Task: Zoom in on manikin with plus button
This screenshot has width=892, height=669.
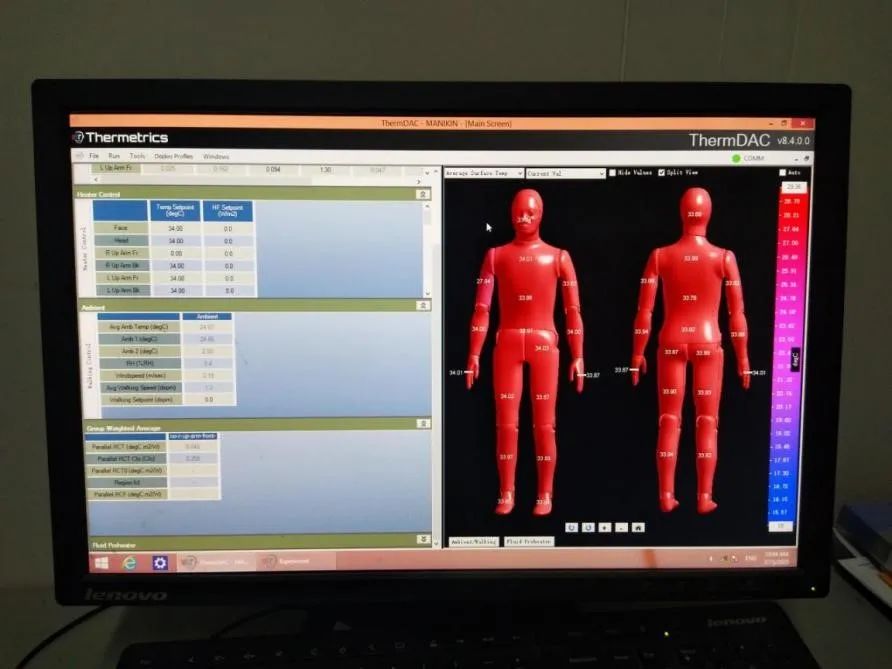Action: (x=605, y=527)
